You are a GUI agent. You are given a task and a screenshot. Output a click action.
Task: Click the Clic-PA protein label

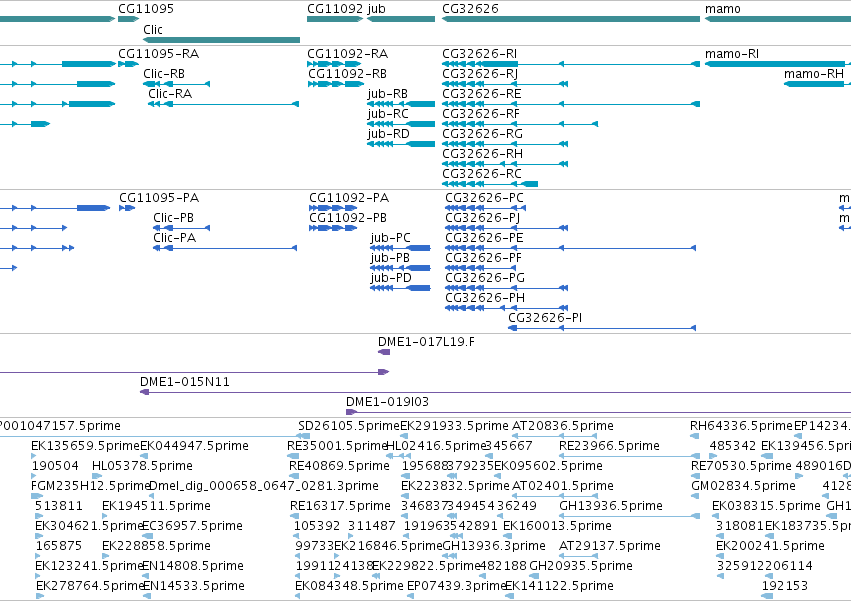[x=174, y=238]
